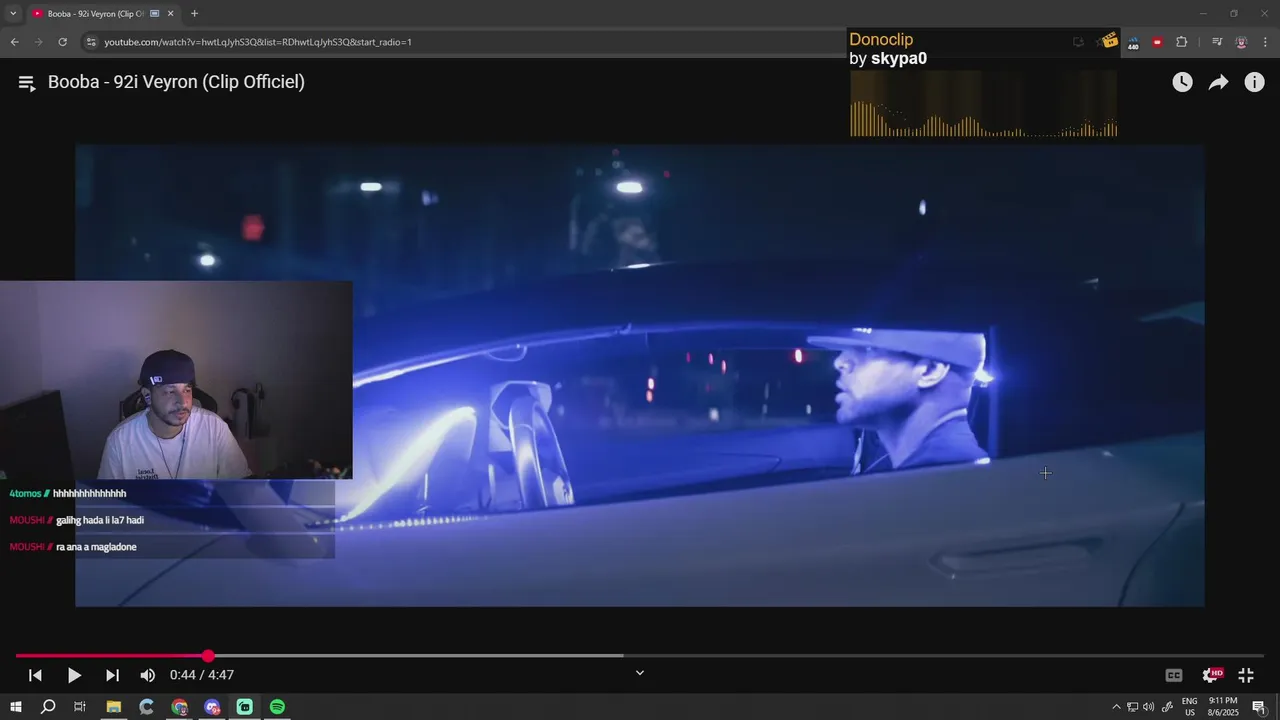Go back to the previous page
1280x720 pixels.
[x=14, y=42]
